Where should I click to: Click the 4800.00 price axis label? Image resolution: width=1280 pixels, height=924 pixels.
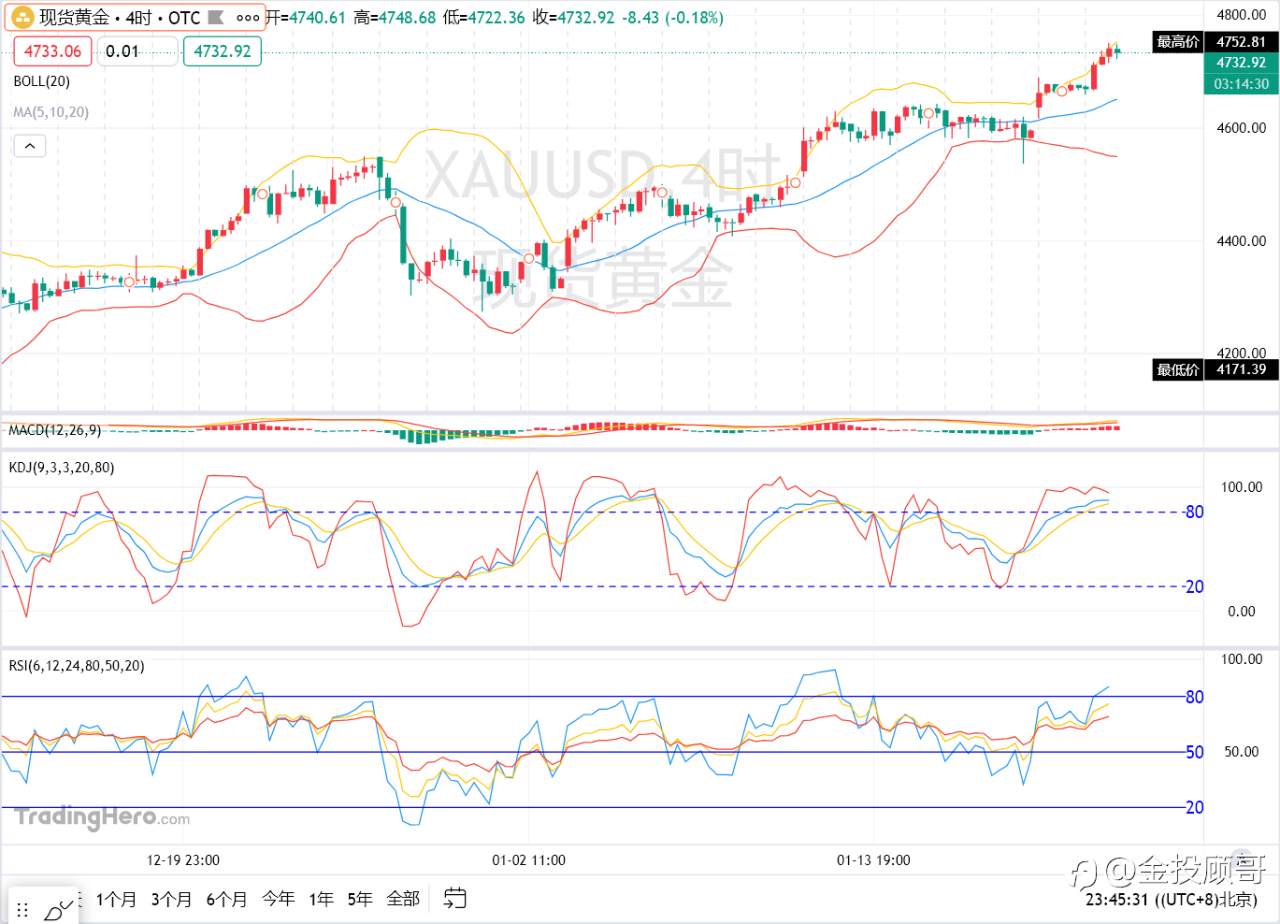pyautogui.click(x=1241, y=15)
